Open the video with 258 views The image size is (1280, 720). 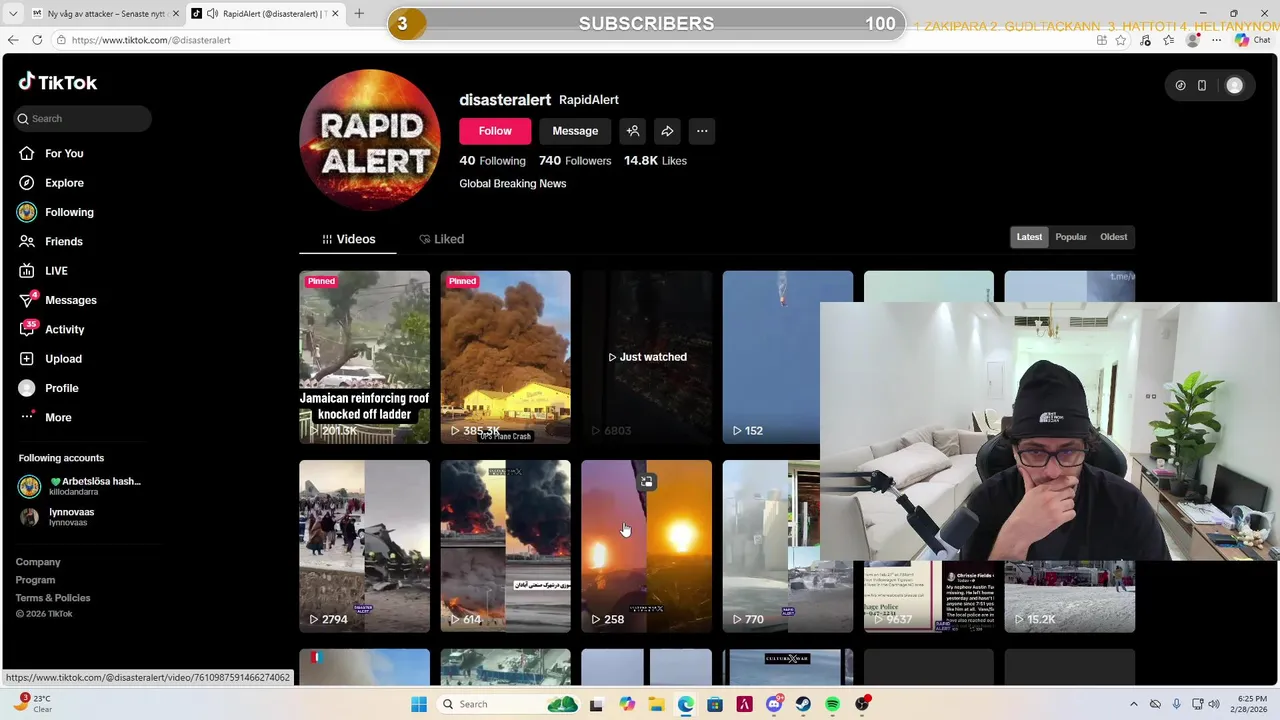click(x=647, y=546)
